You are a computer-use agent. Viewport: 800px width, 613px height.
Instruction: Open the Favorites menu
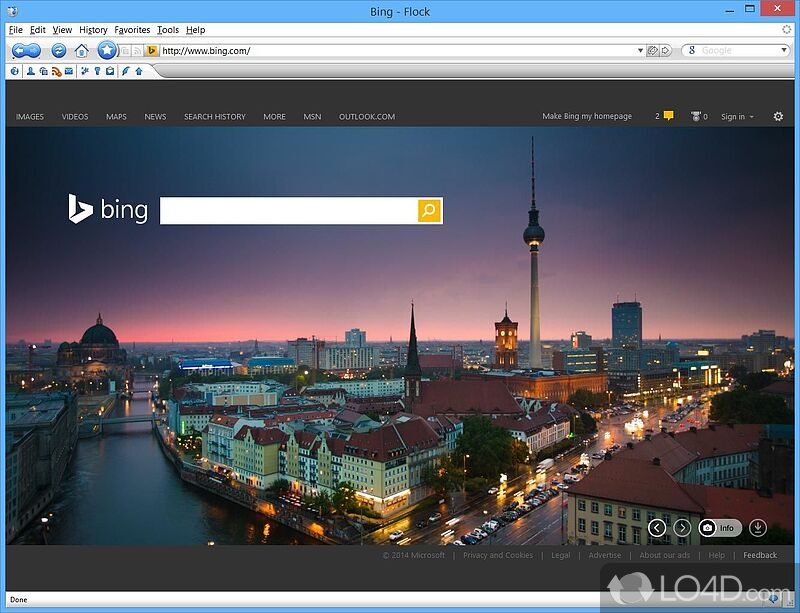[x=132, y=30]
